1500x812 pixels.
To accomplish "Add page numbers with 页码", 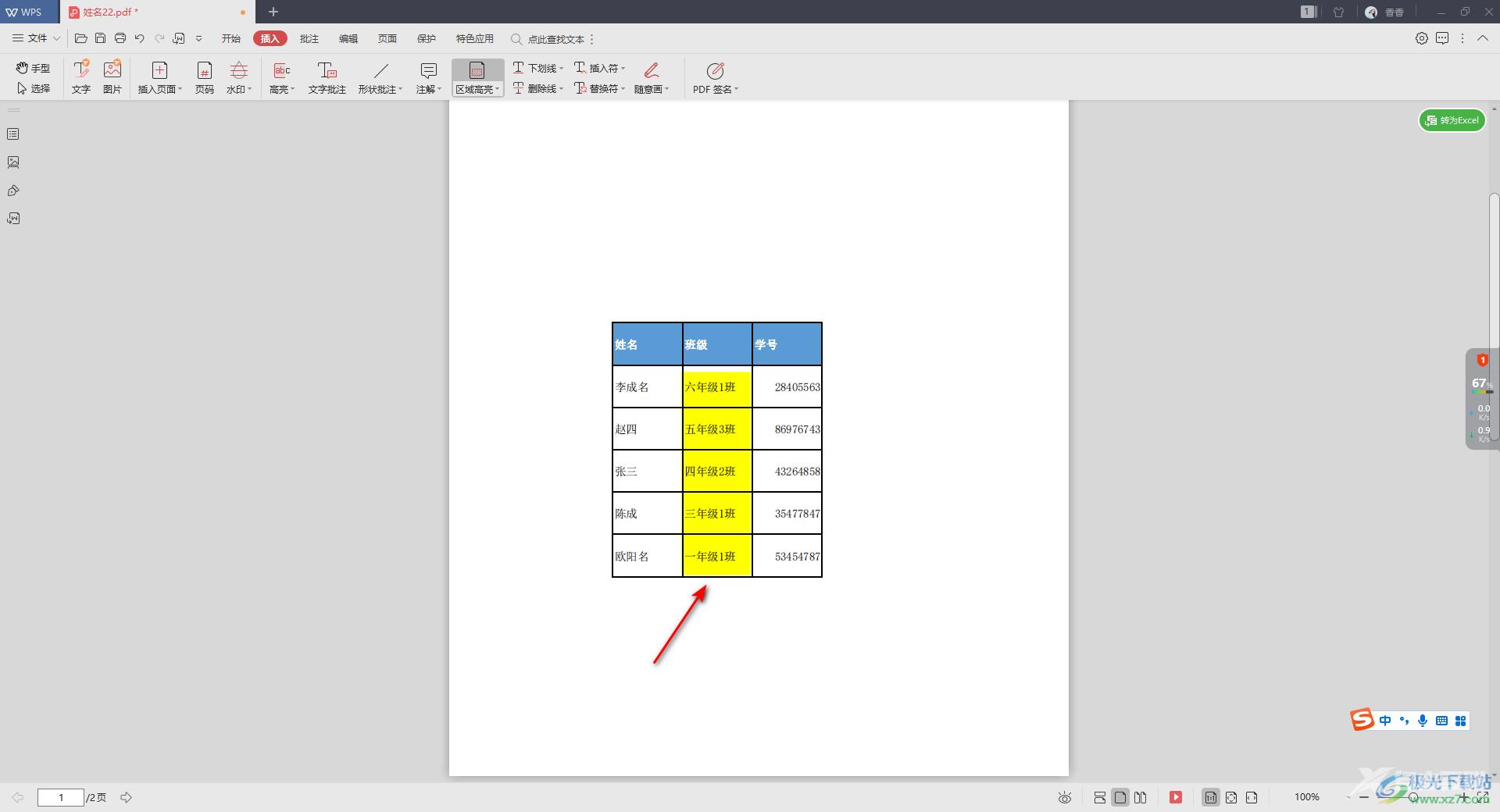I will tap(205, 77).
